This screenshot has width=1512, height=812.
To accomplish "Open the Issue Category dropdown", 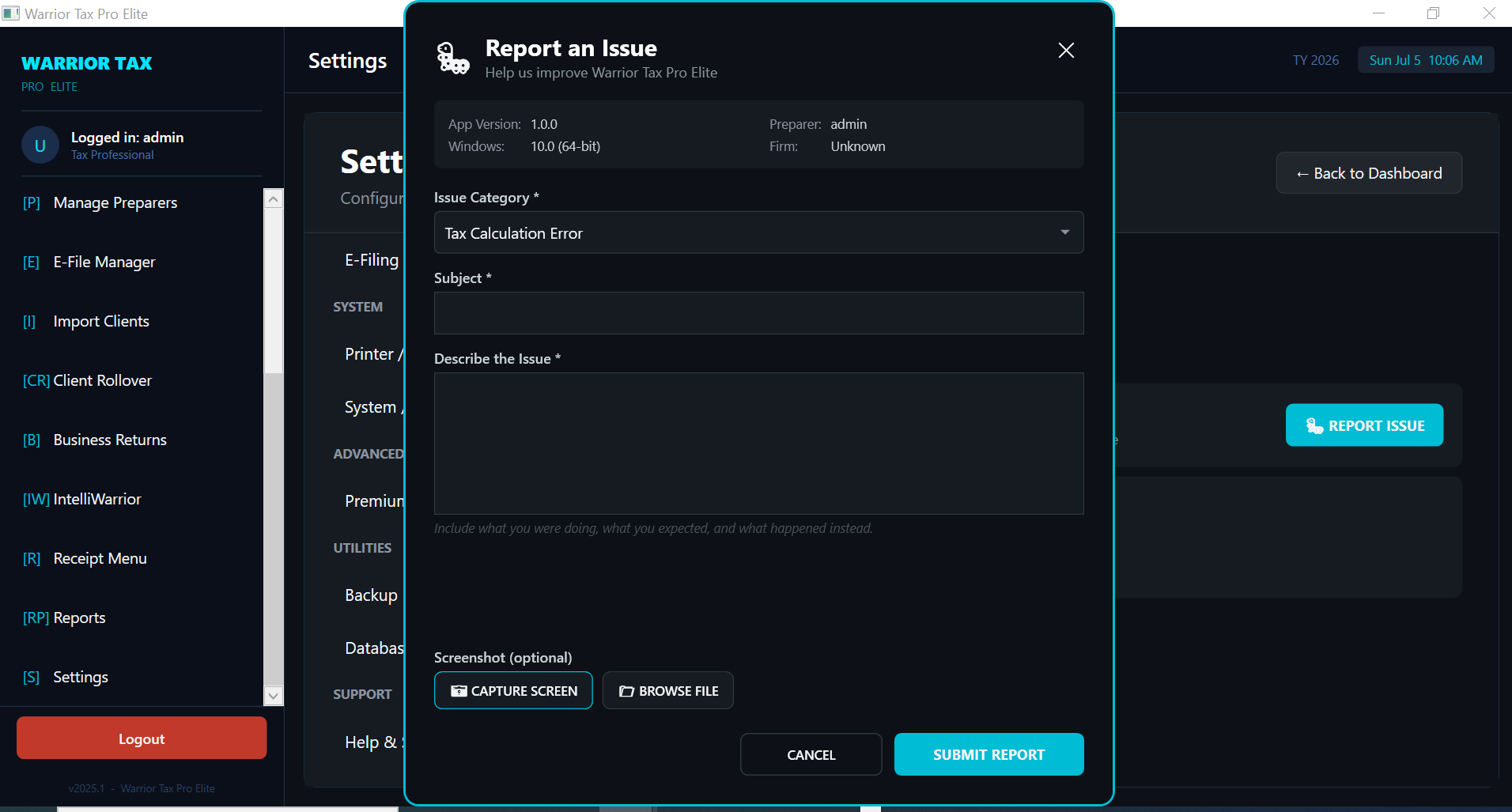I will click(x=758, y=232).
